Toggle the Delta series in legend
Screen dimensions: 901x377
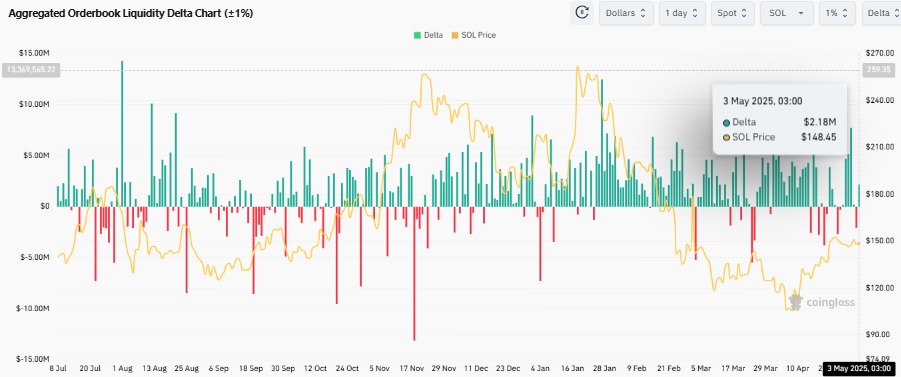pyautogui.click(x=428, y=35)
